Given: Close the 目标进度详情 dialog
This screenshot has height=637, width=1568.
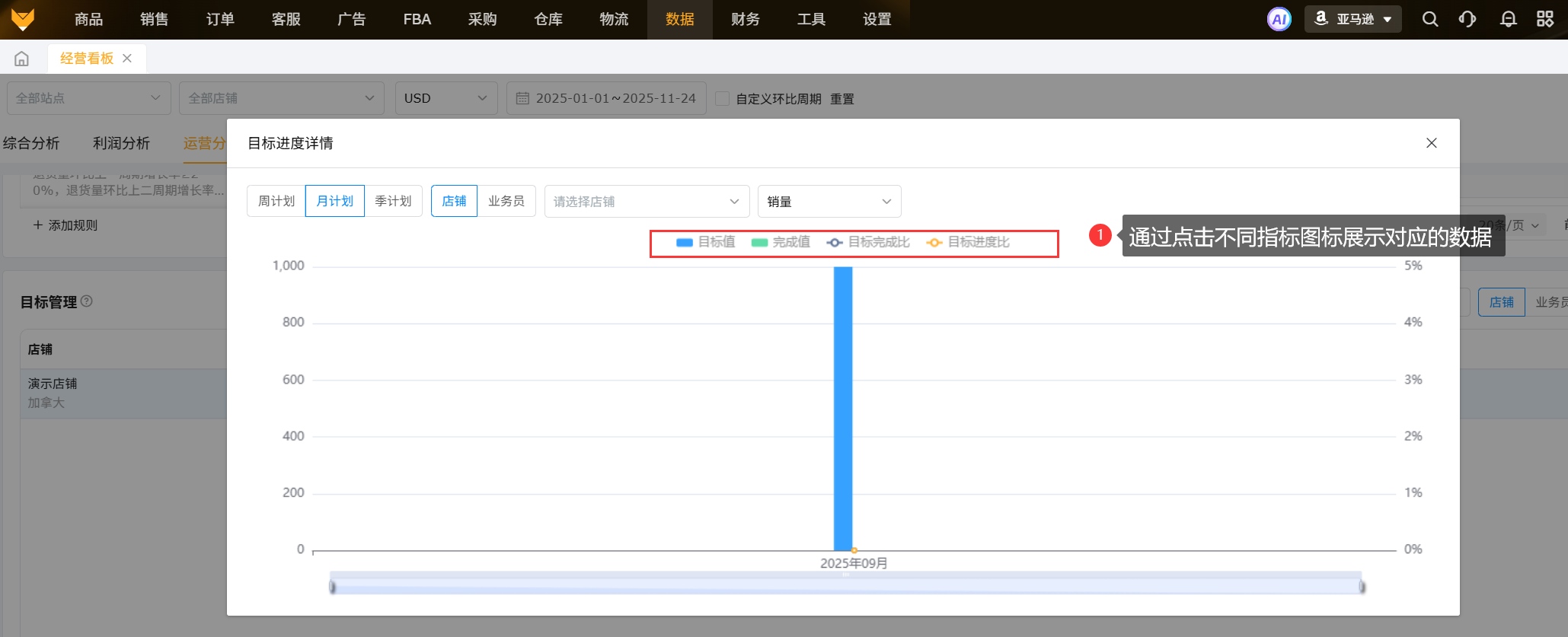Looking at the screenshot, I should [x=1432, y=143].
